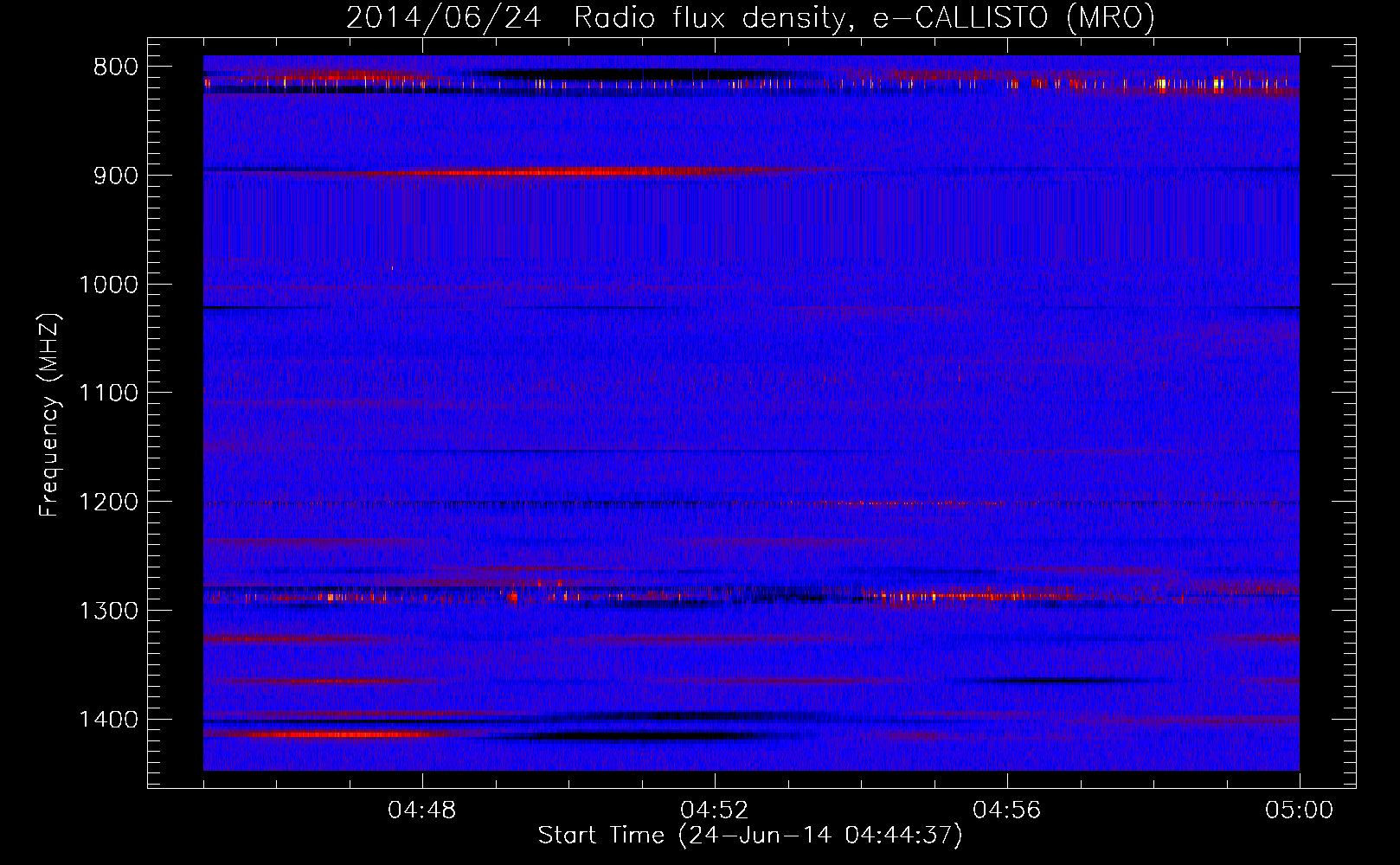This screenshot has width=1400, height=865.
Task: Click the 04:56 time tick label
Action: [1007, 811]
